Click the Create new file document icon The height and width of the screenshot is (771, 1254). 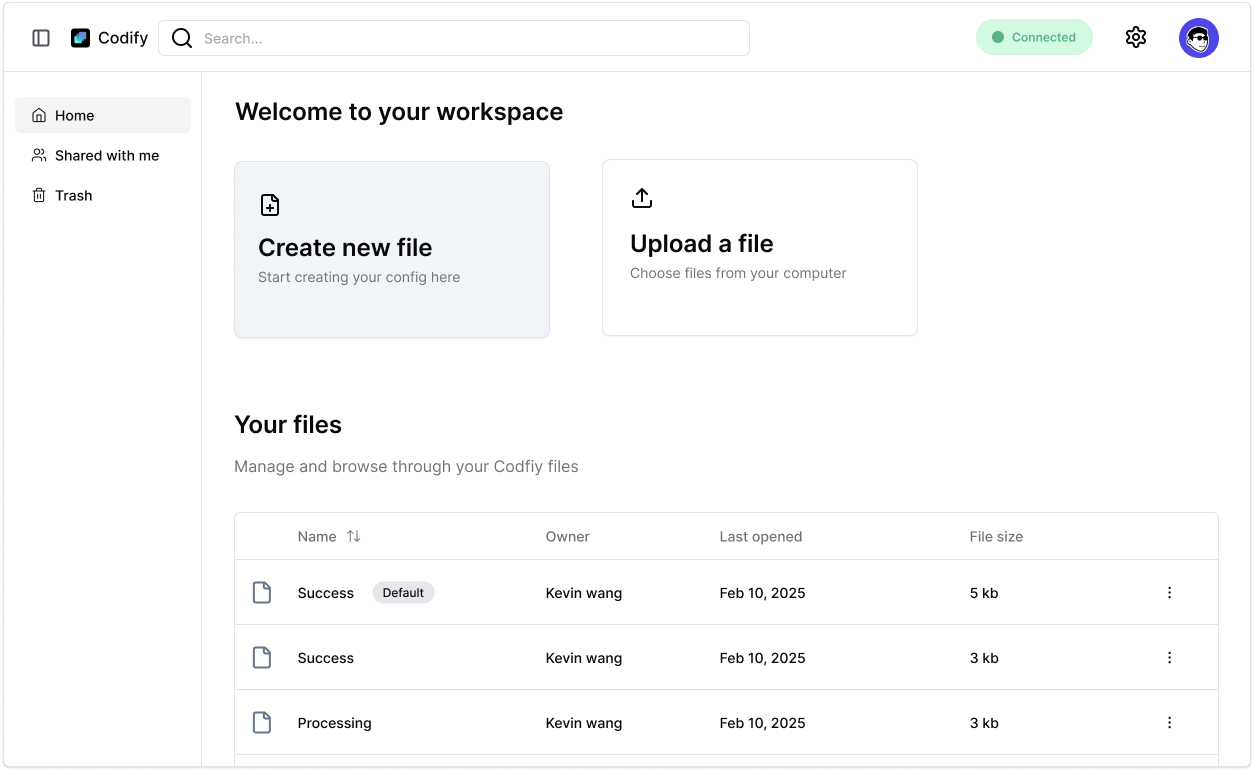point(269,204)
